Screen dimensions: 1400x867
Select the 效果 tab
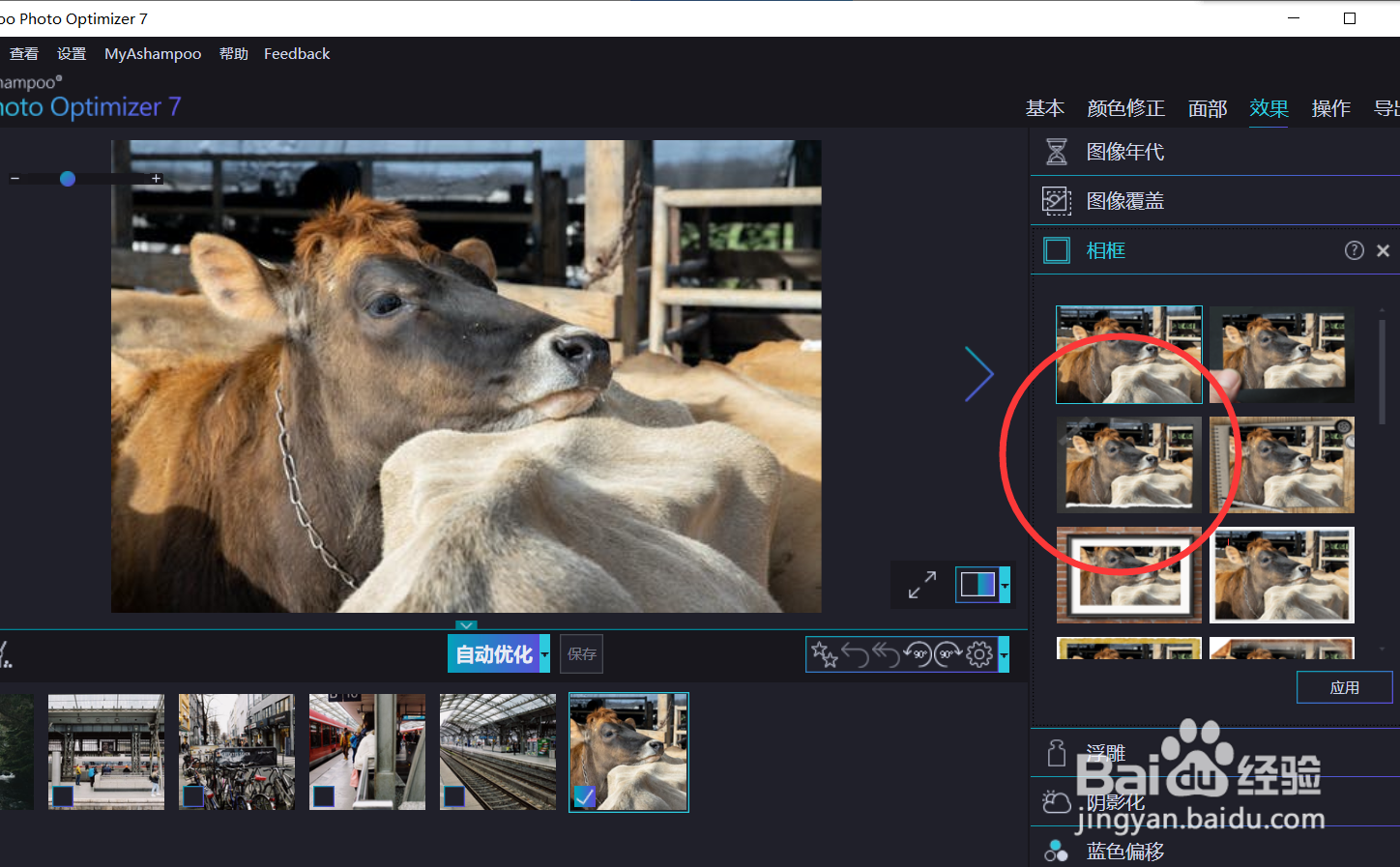[x=1269, y=108]
